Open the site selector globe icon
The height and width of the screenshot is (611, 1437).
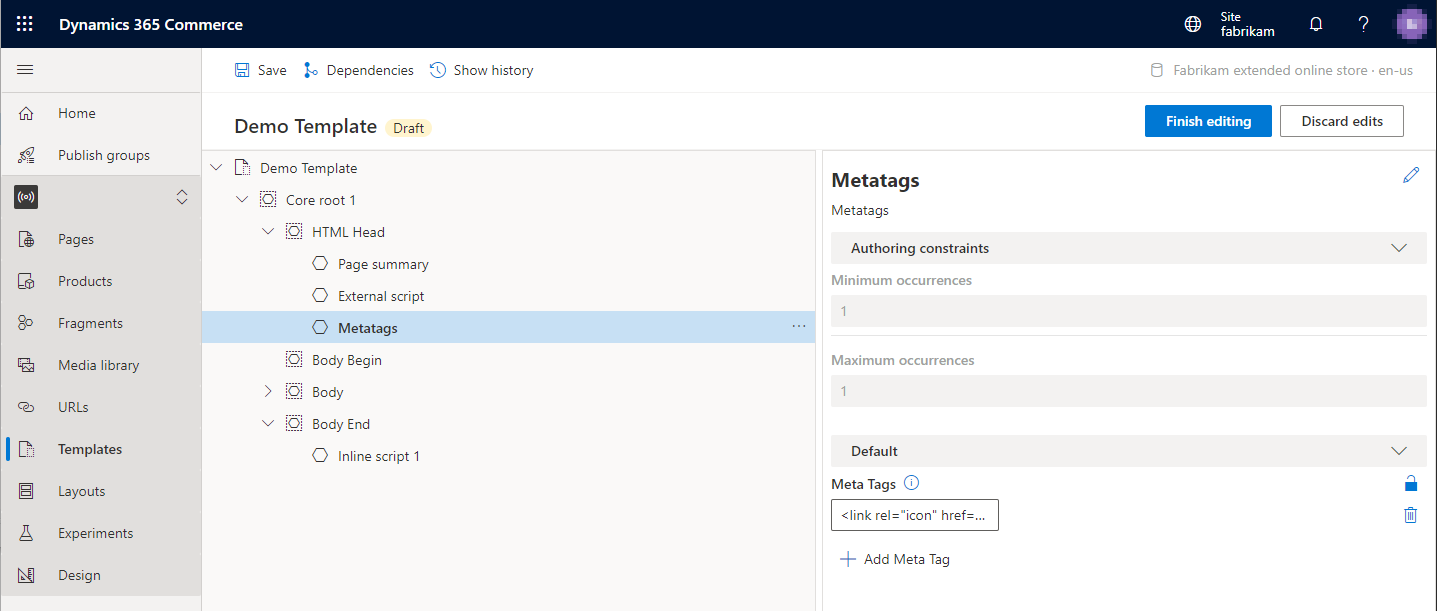point(1192,23)
